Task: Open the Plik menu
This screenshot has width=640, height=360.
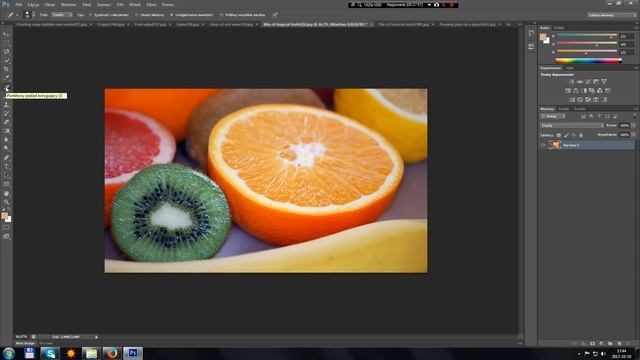Action: click(x=18, y=5)
